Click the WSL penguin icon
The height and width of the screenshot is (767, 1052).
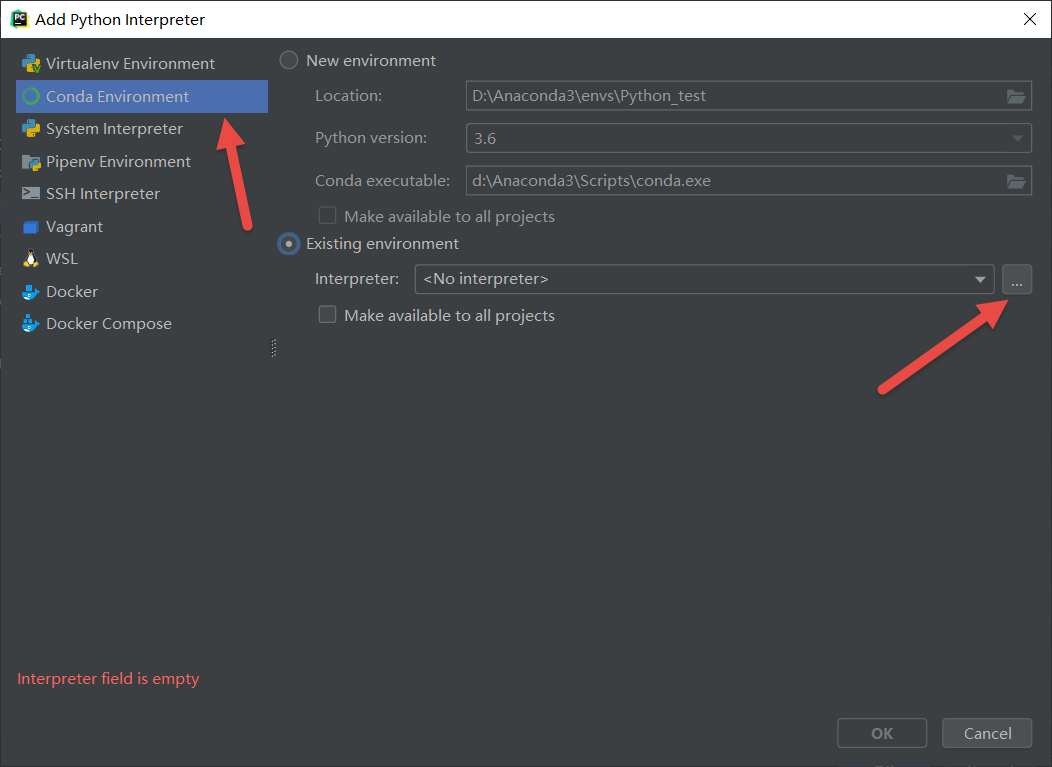click(31, 258)
